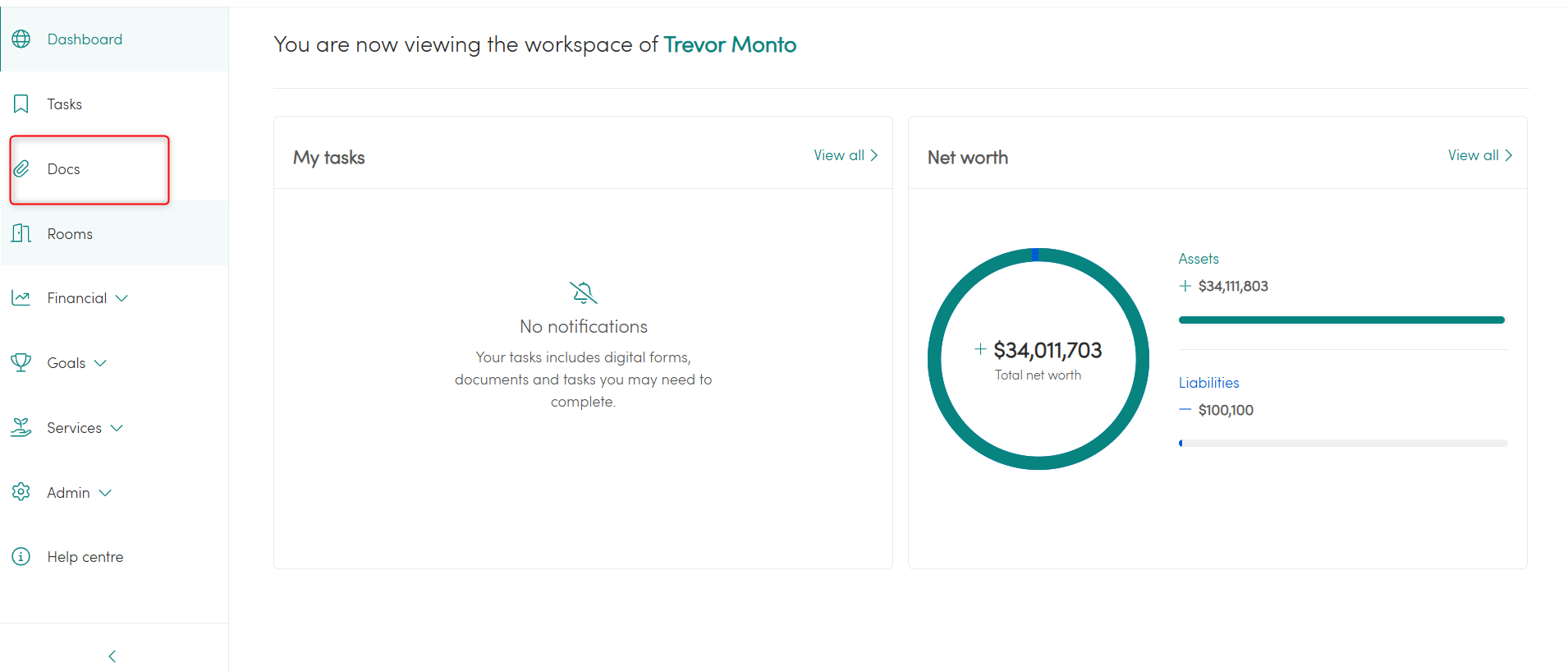1568x672 pixels.
Task: Click View all in Net worth
Action: (x=1479, y=155)
